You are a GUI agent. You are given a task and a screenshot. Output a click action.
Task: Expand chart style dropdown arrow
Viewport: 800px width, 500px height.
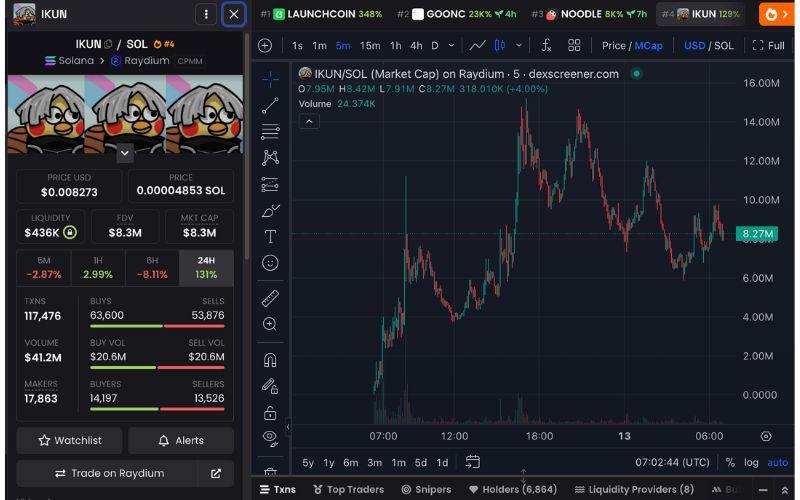(x=519, y=45)
